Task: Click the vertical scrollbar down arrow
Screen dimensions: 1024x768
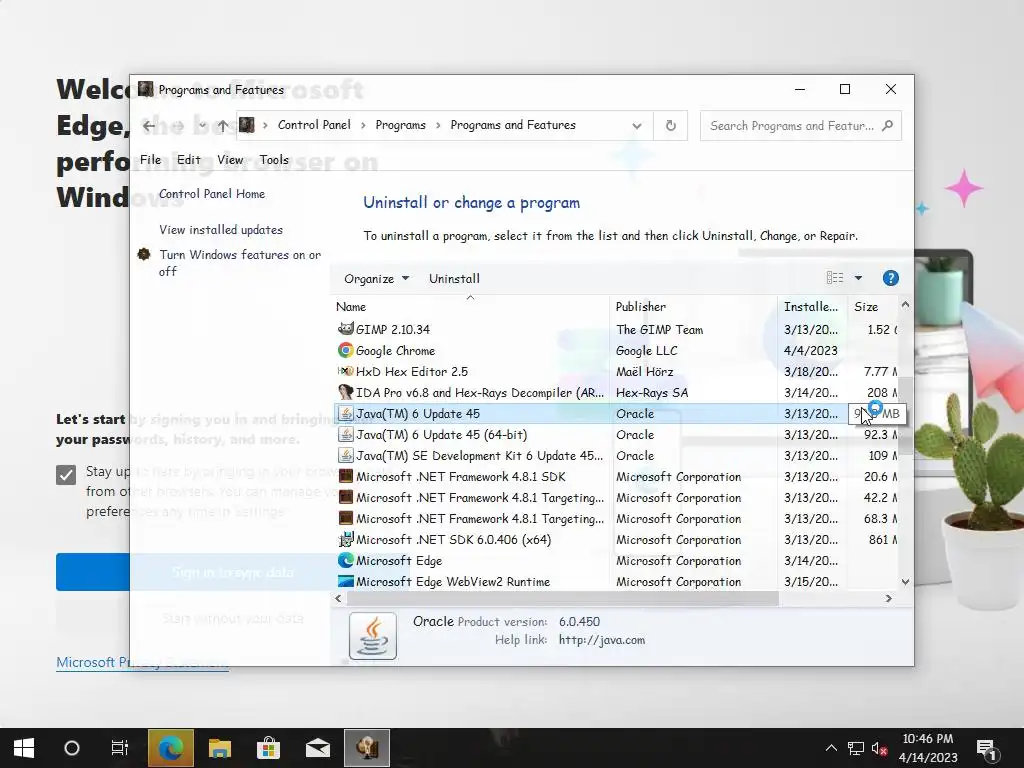Action: pos(905,582)
